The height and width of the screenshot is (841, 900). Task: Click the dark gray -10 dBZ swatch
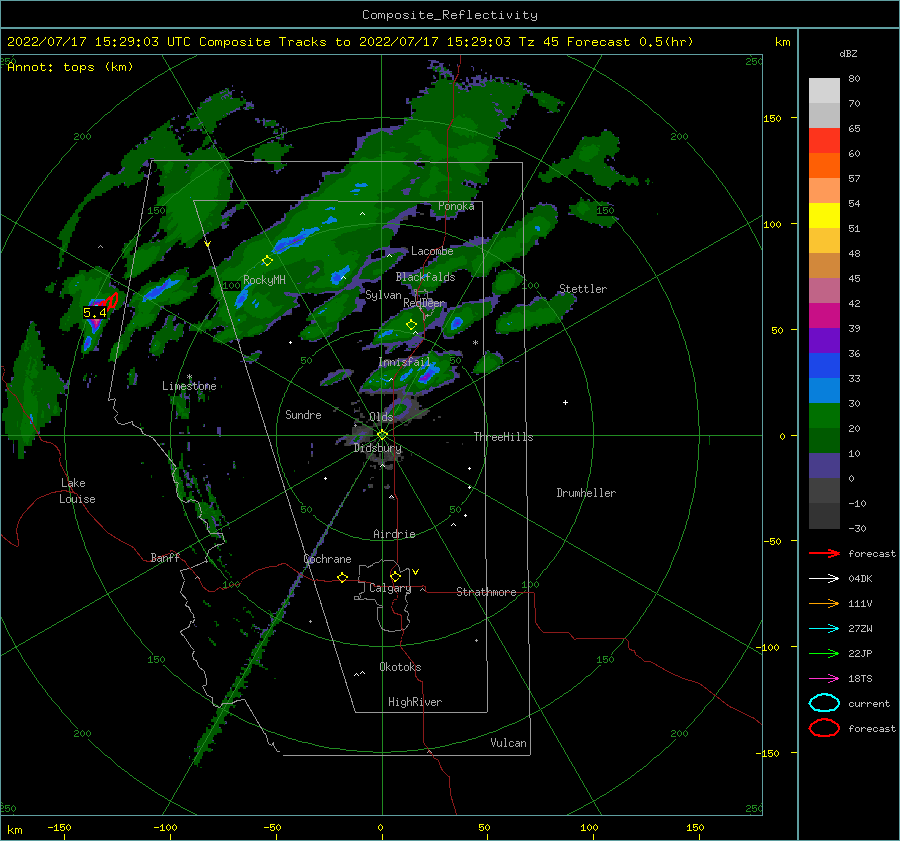point(824,516)
